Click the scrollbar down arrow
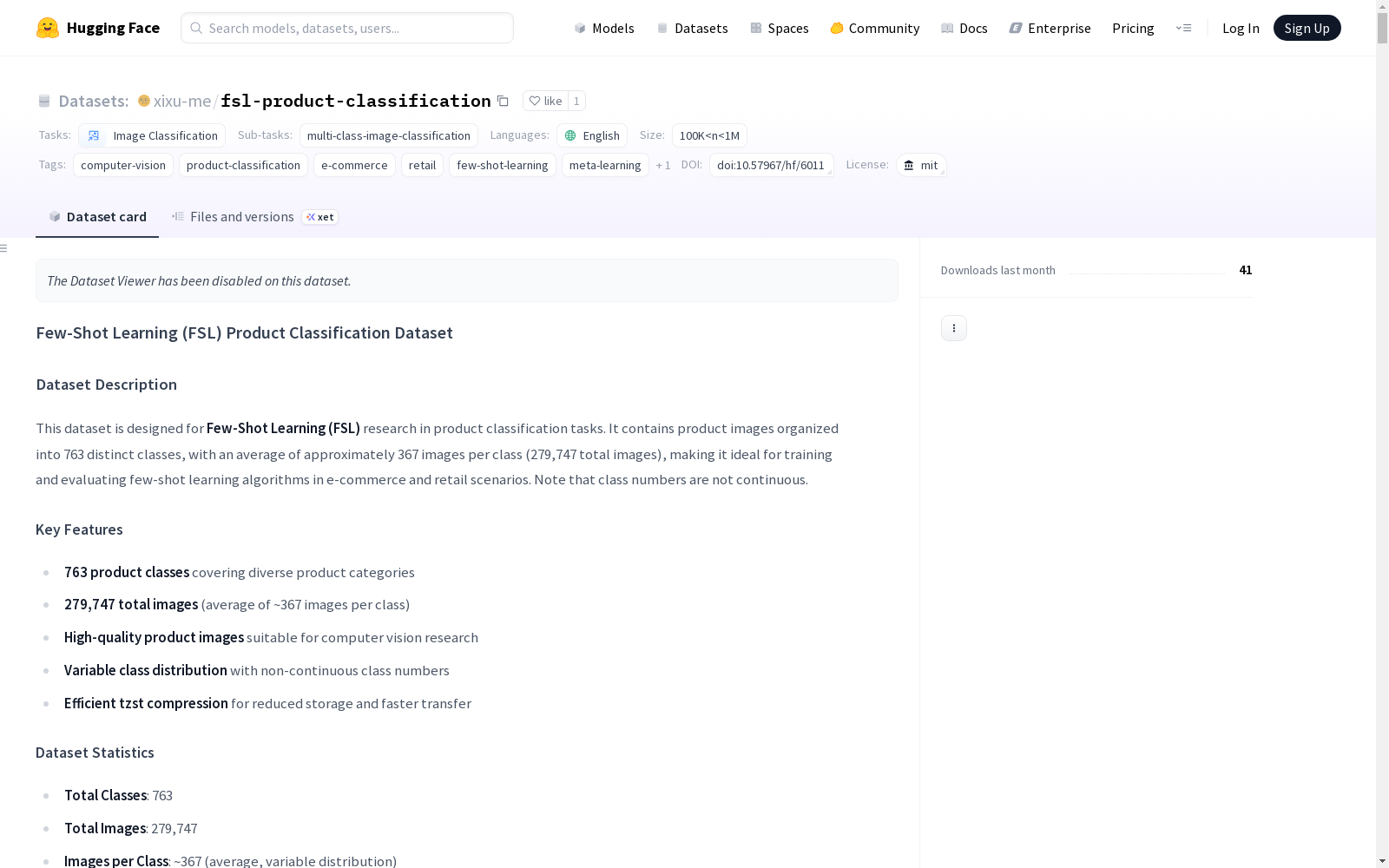Screen dimensions: 1389x868 point(1382,861)
